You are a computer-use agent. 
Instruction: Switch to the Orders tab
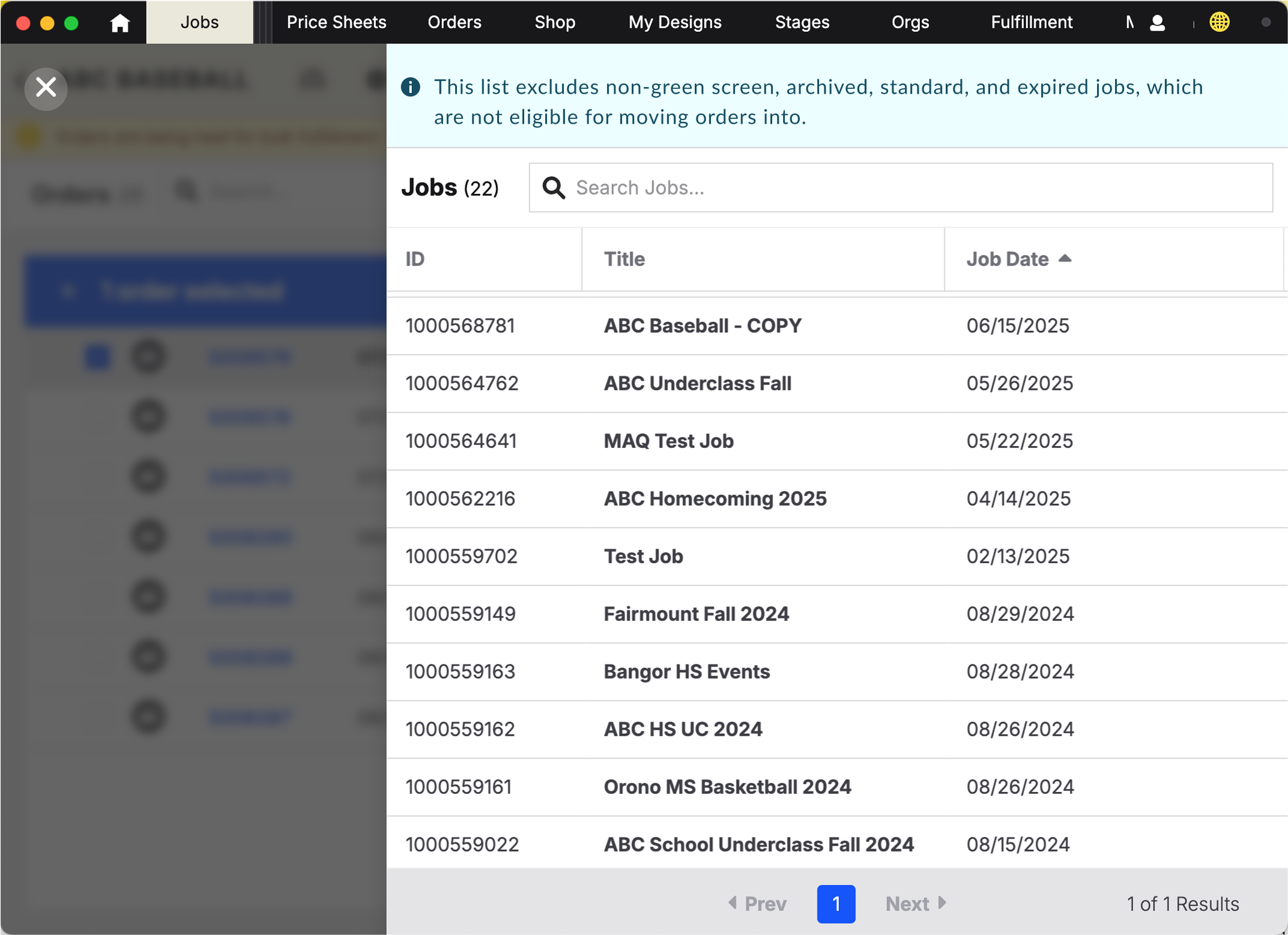454,23
